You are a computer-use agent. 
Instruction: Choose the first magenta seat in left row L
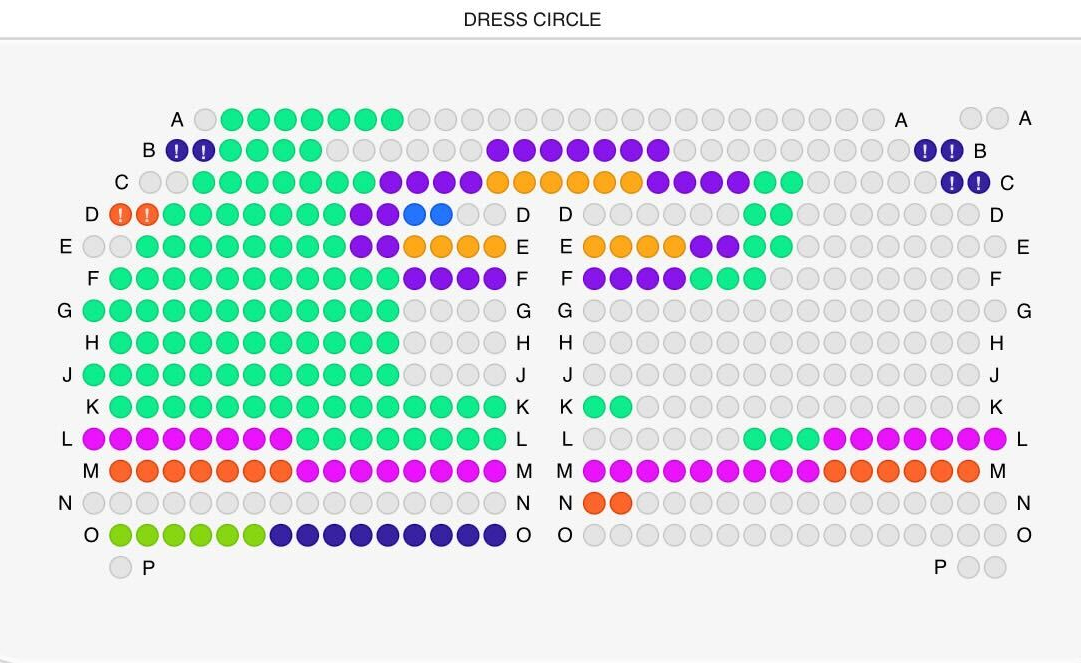(x=93, y=439)
